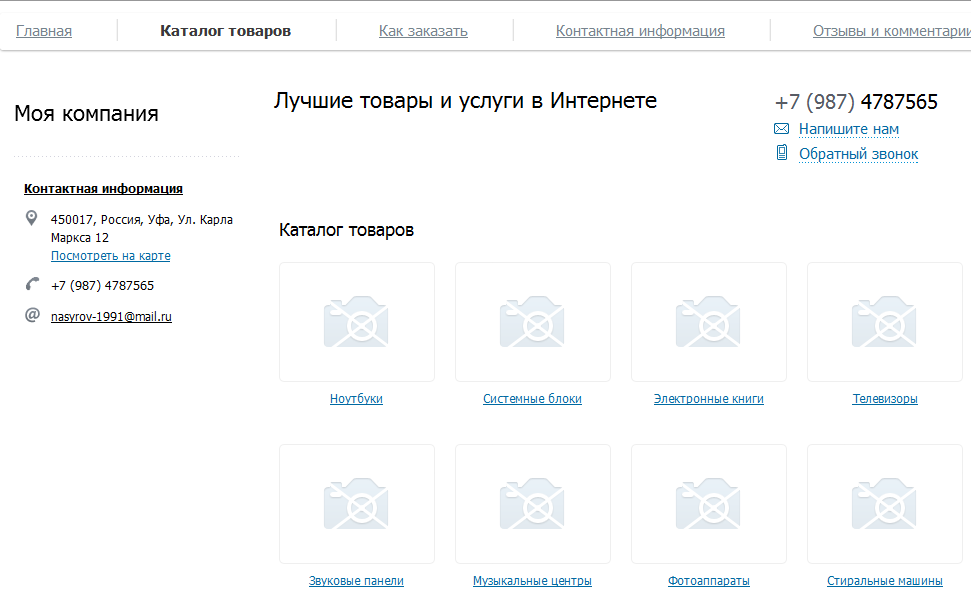Open the Музыкальные центры category link
The height and width of the screenshot is (610, 973).
pos(532,581)
